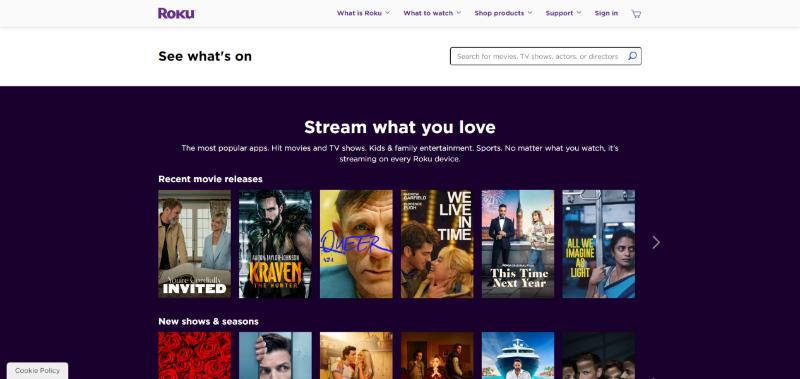Open the You're Cordially Invited poster
800x379 pixels.
point(194,244)
